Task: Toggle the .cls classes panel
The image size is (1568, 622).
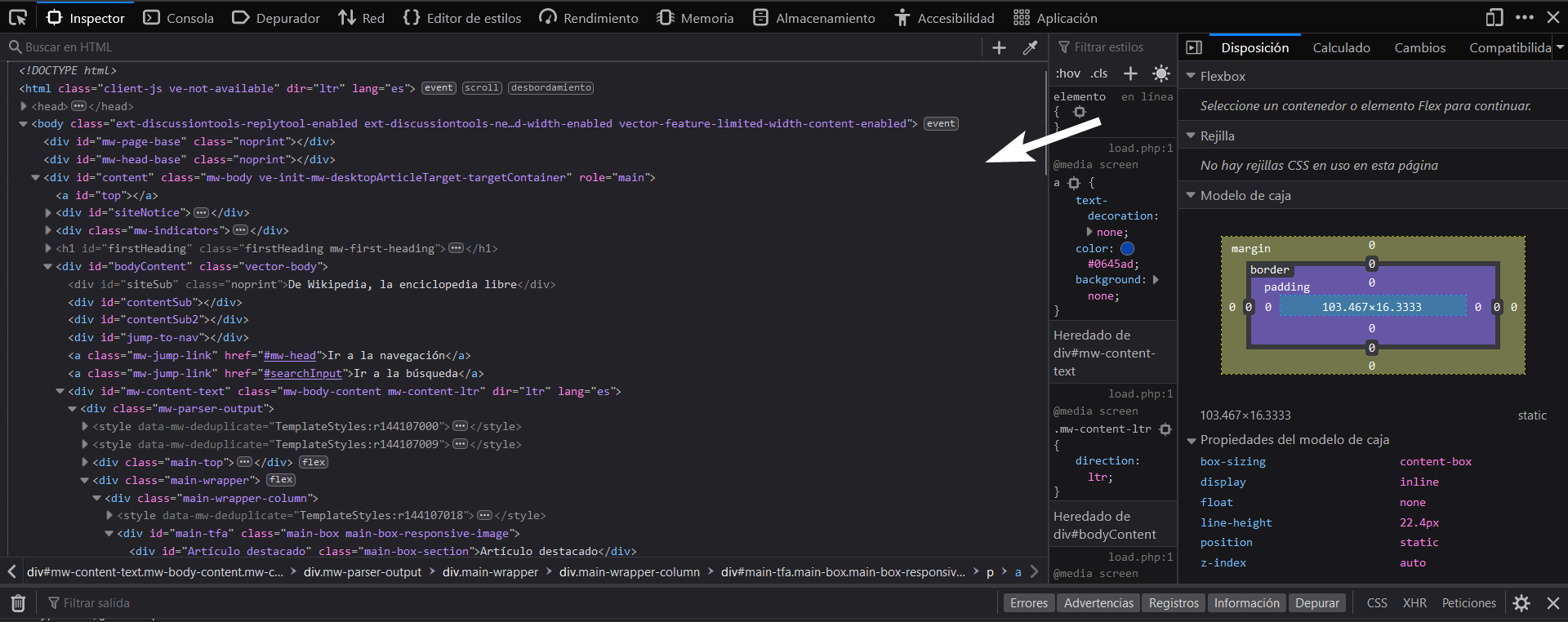Action: click(x=1099, y=73)
